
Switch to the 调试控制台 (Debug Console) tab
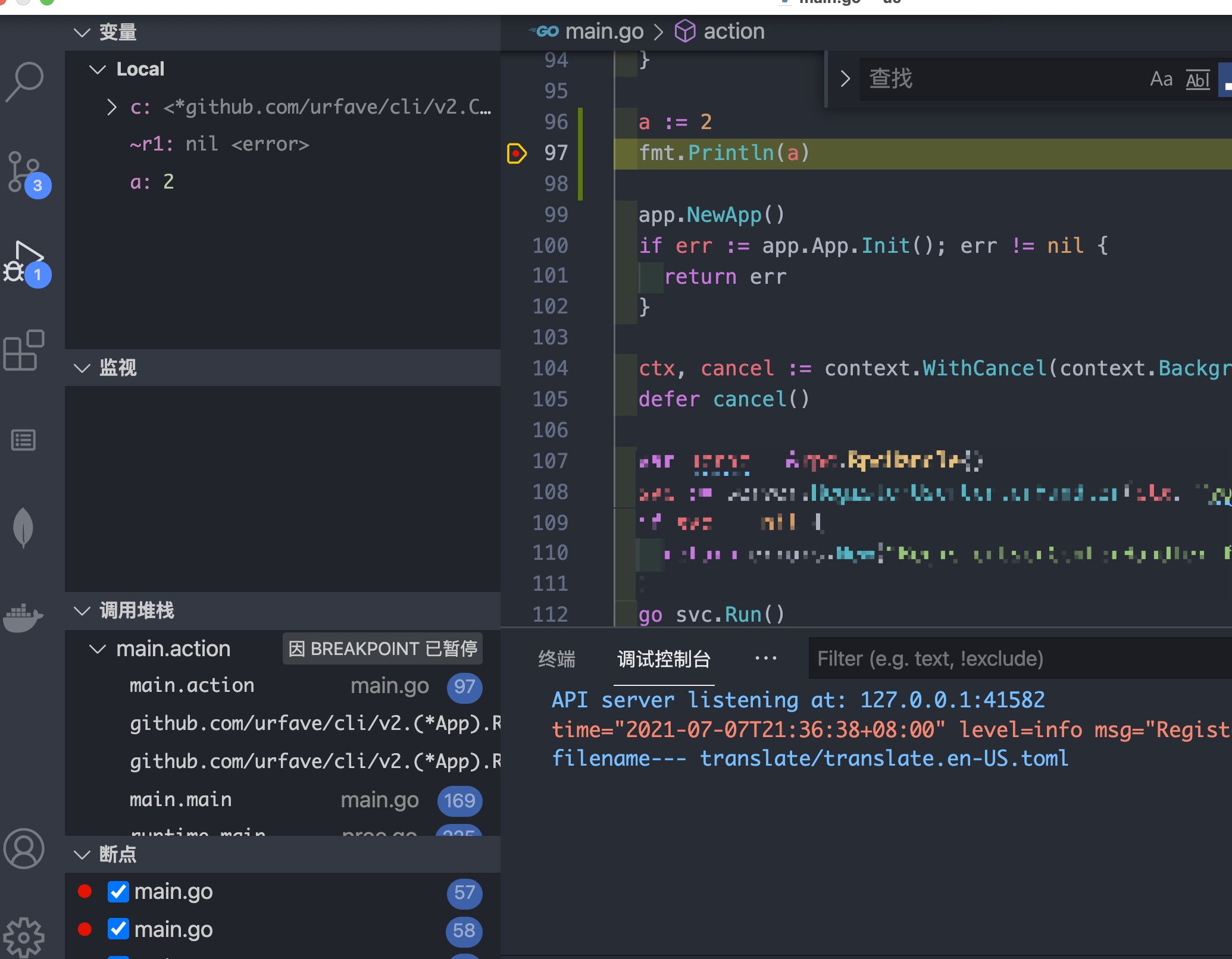click(x=664, y=659)
